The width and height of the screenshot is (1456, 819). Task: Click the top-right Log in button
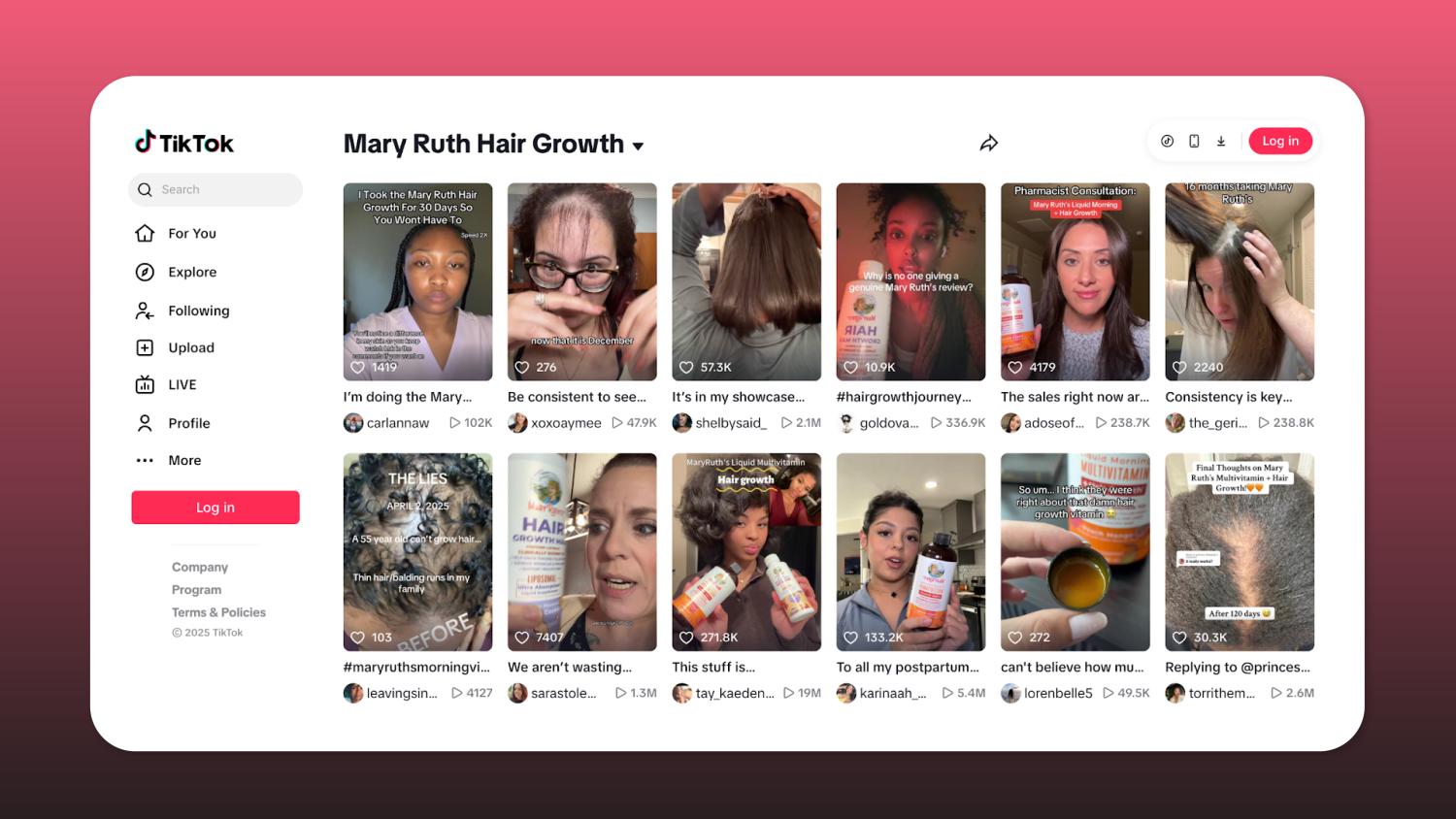click(x=1279, y=142)
